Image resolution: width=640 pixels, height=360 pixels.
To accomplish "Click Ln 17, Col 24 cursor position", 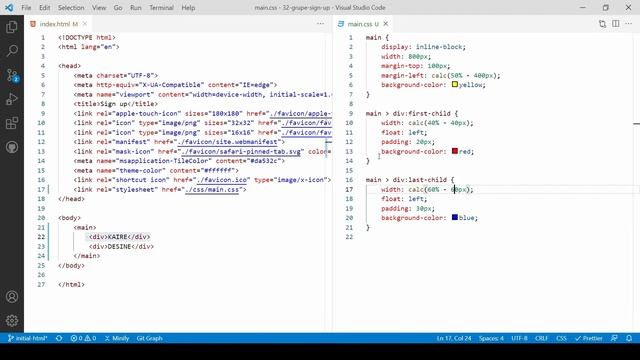I will tap(454, 338).
